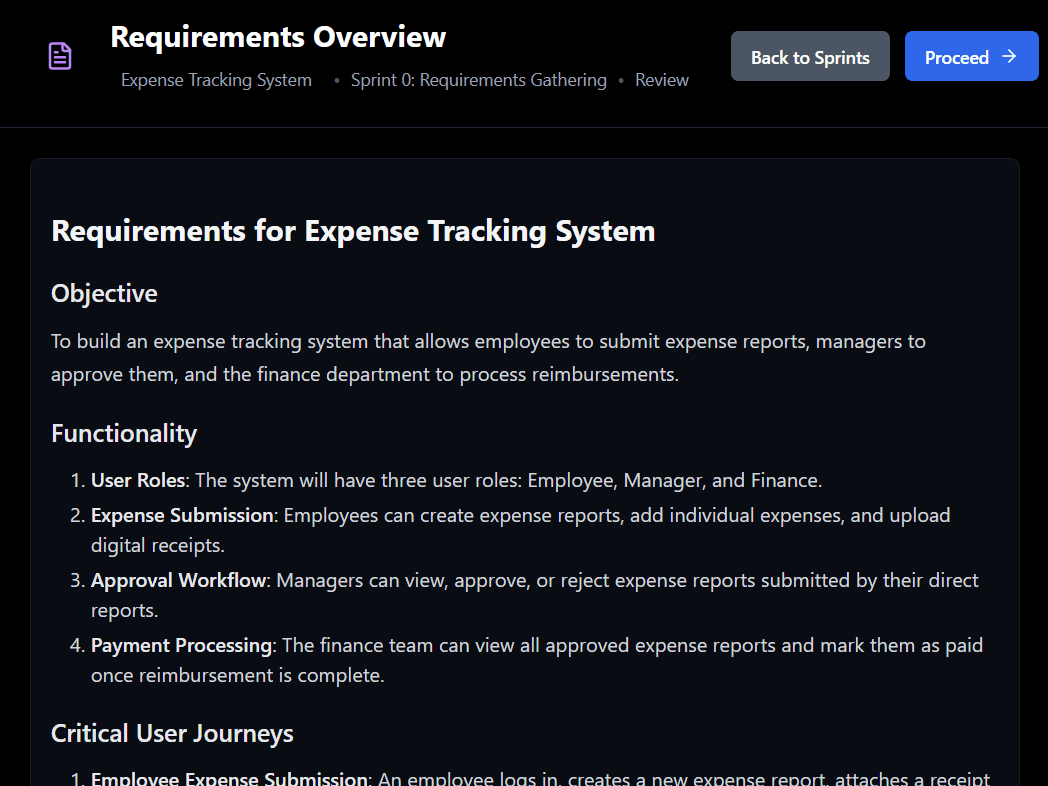Viewport: 1048px width, 786px height.
Task: Go back using Back to Sprints button
Action: (810, 56)
